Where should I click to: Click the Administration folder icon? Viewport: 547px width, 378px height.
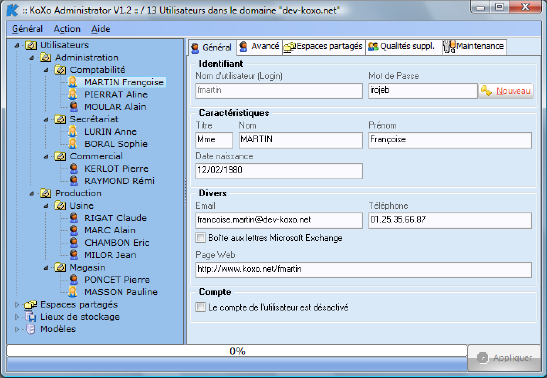pos(46,58)
